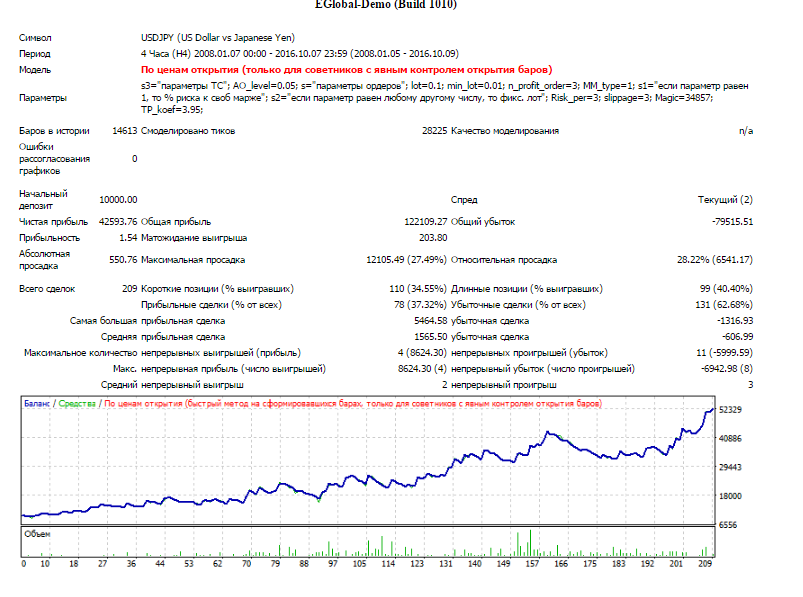The image size is (803, 597).
Task: Click the profitable trades value 78 (37.32%)
Action: (420, 305)
